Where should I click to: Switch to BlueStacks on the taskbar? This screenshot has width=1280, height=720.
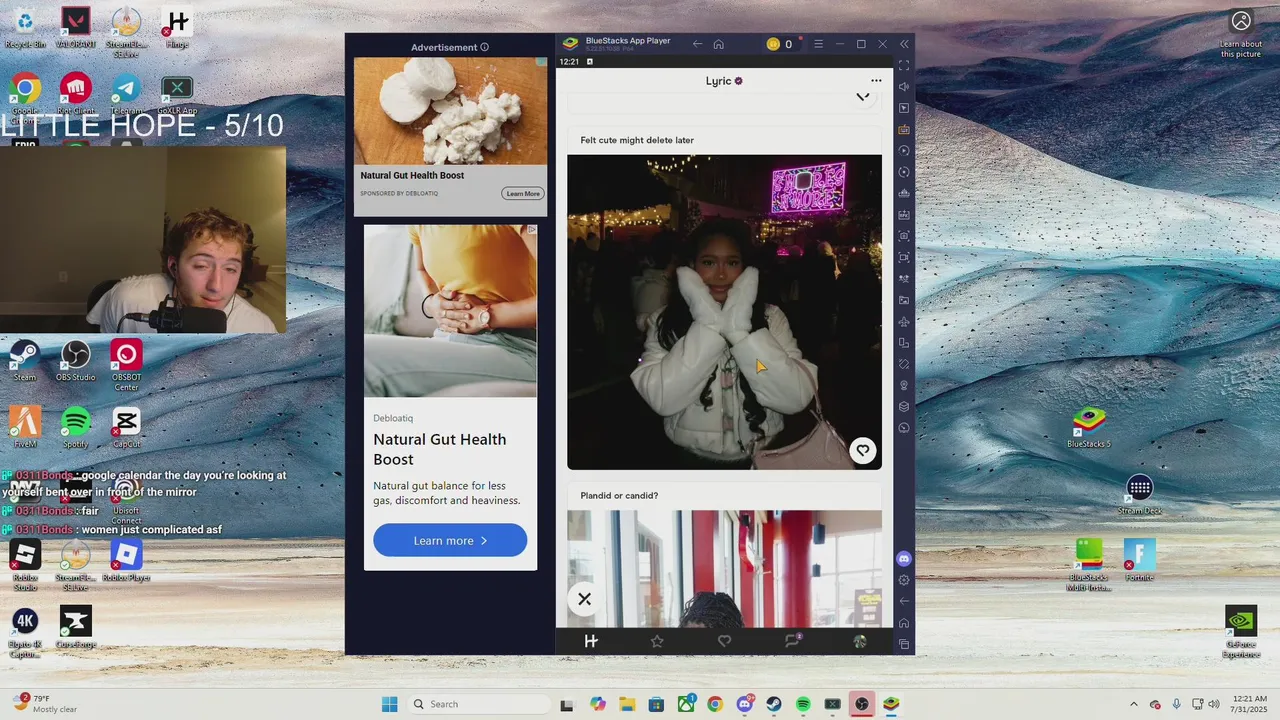coord(891,704)
